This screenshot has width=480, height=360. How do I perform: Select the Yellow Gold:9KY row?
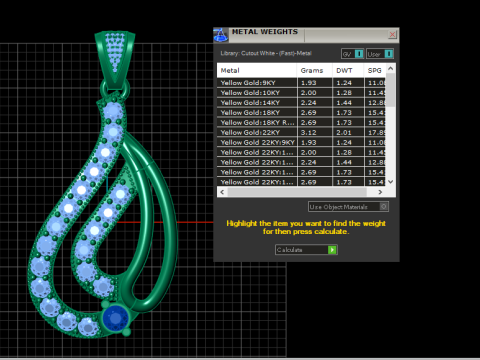301,83
